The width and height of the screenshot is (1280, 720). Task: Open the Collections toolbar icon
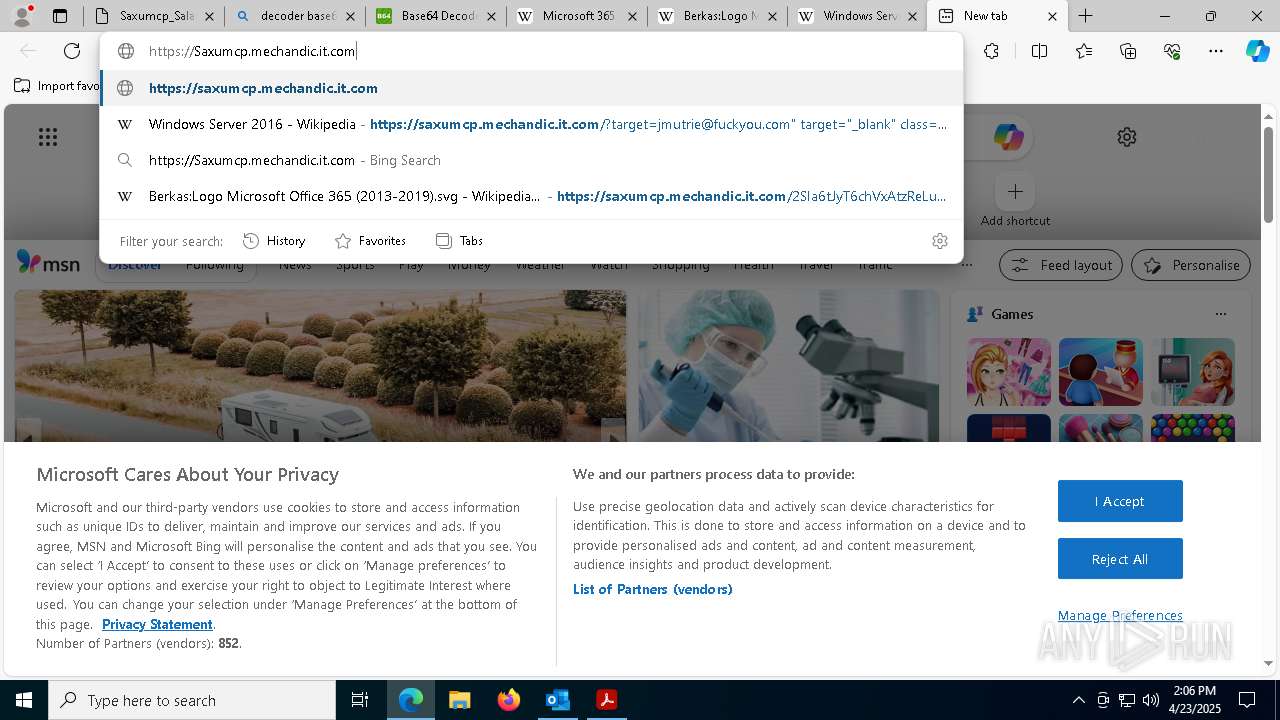click(x=1128, y=51)
